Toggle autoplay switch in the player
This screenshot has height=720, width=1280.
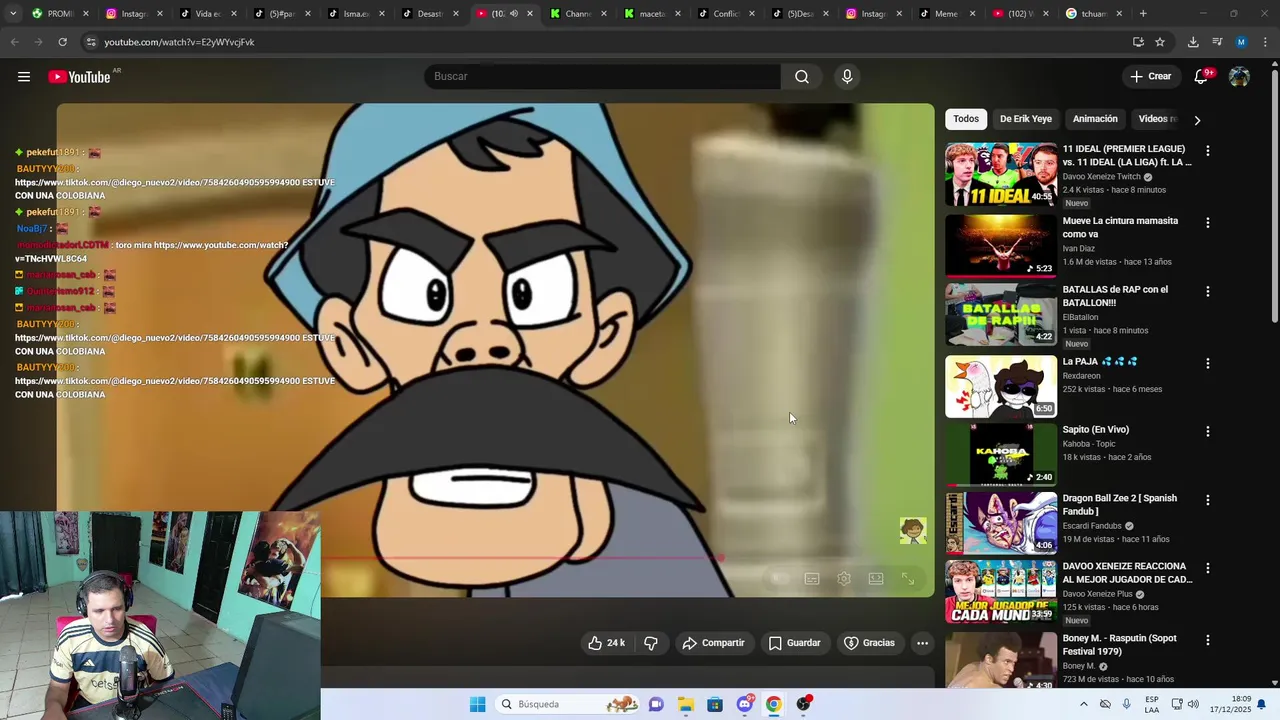[780, 579]
